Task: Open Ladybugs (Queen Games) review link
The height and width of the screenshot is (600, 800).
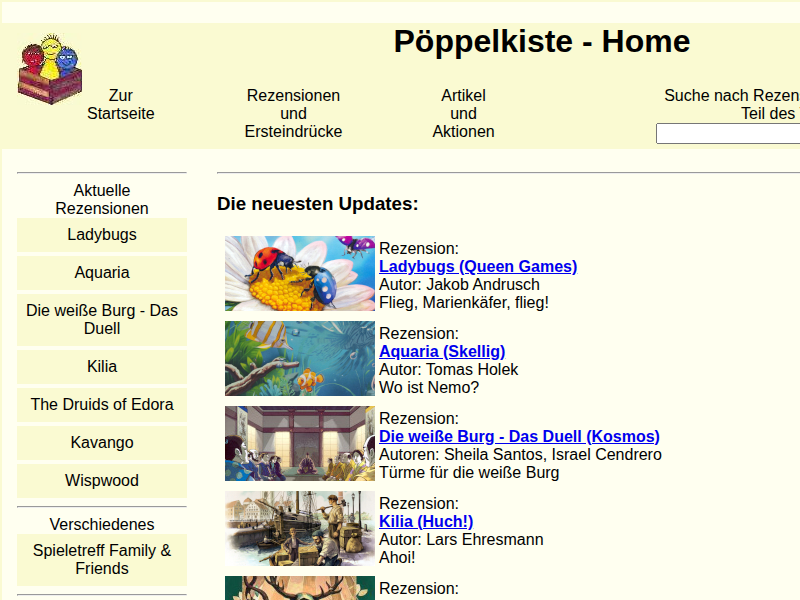Action: [478, 267]
